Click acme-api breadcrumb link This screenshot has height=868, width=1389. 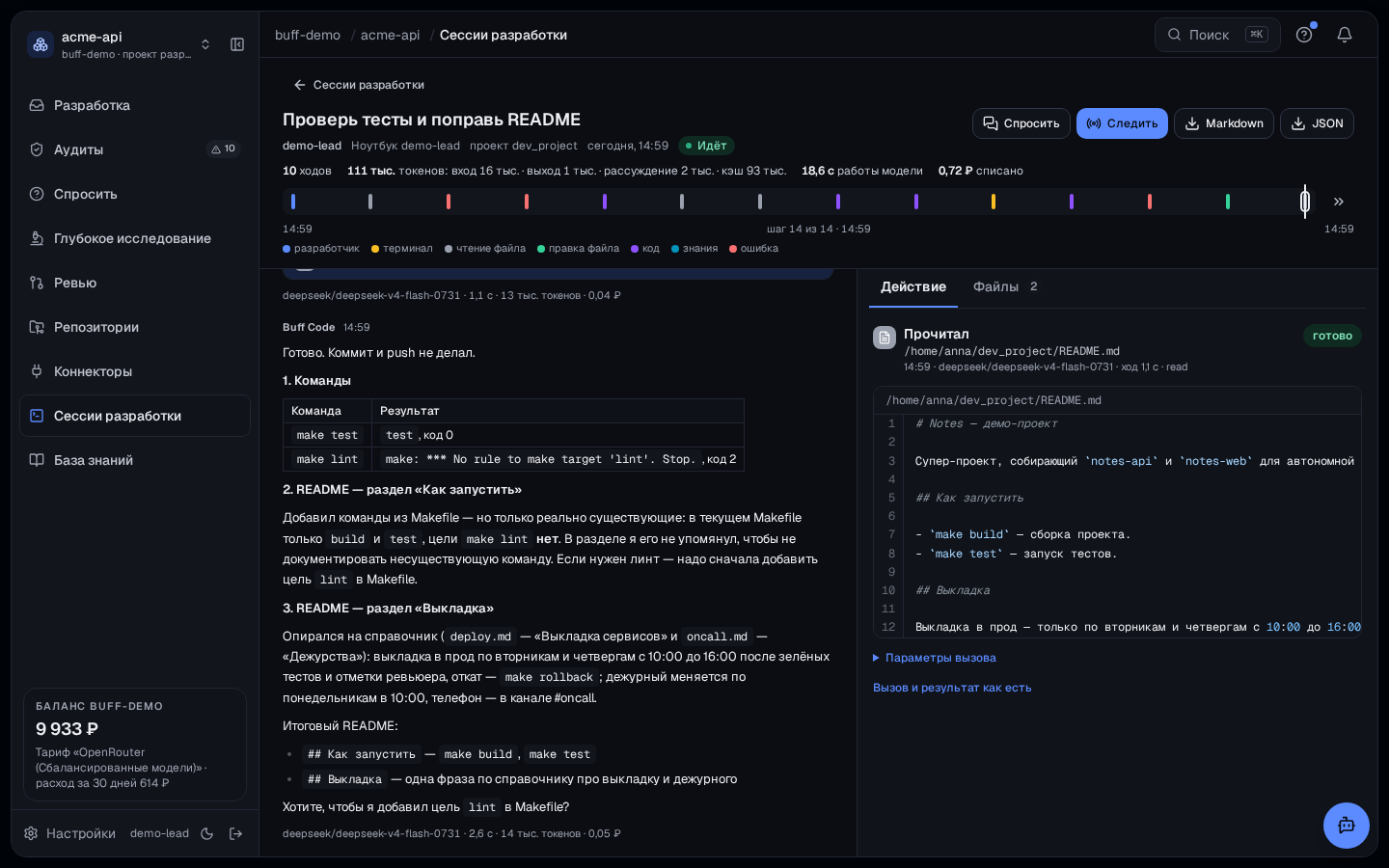(x=391, y=35)
